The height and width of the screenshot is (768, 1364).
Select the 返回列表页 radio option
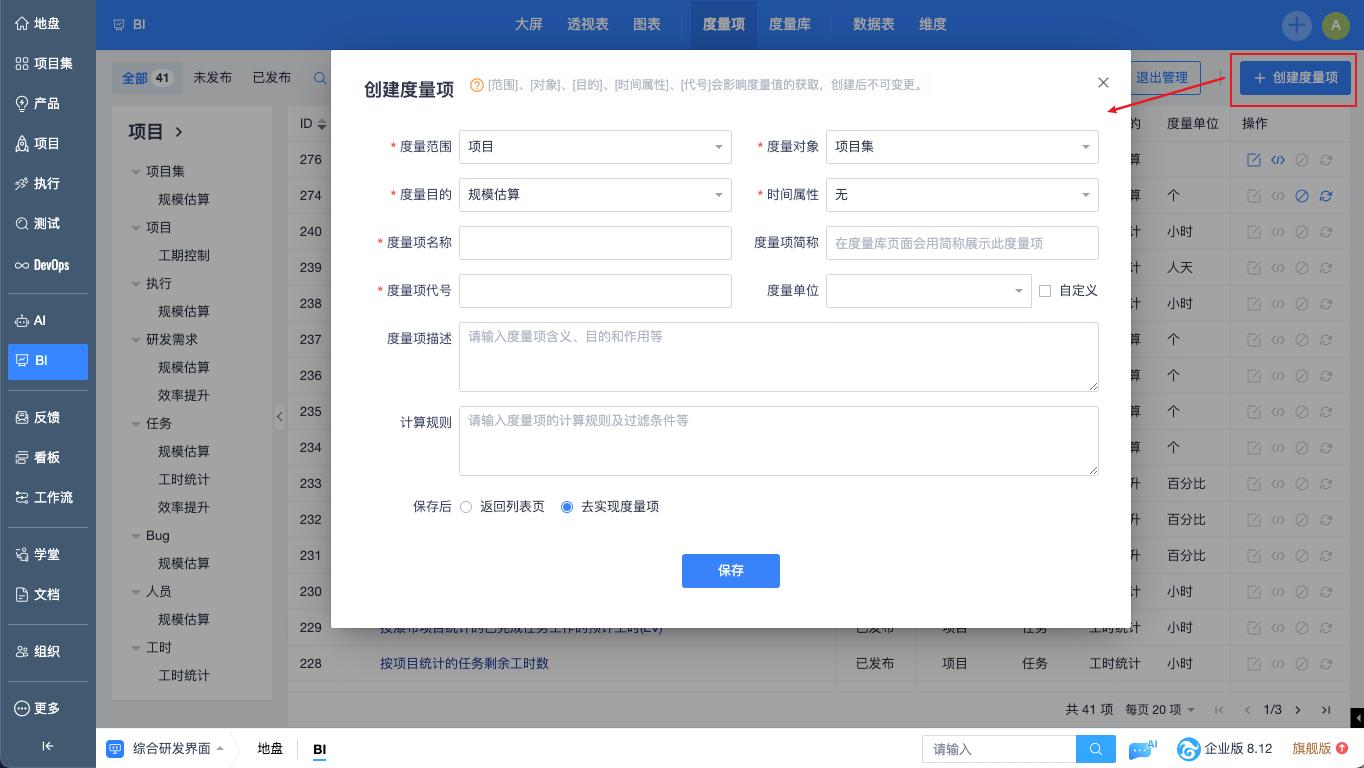pos(466,507)
